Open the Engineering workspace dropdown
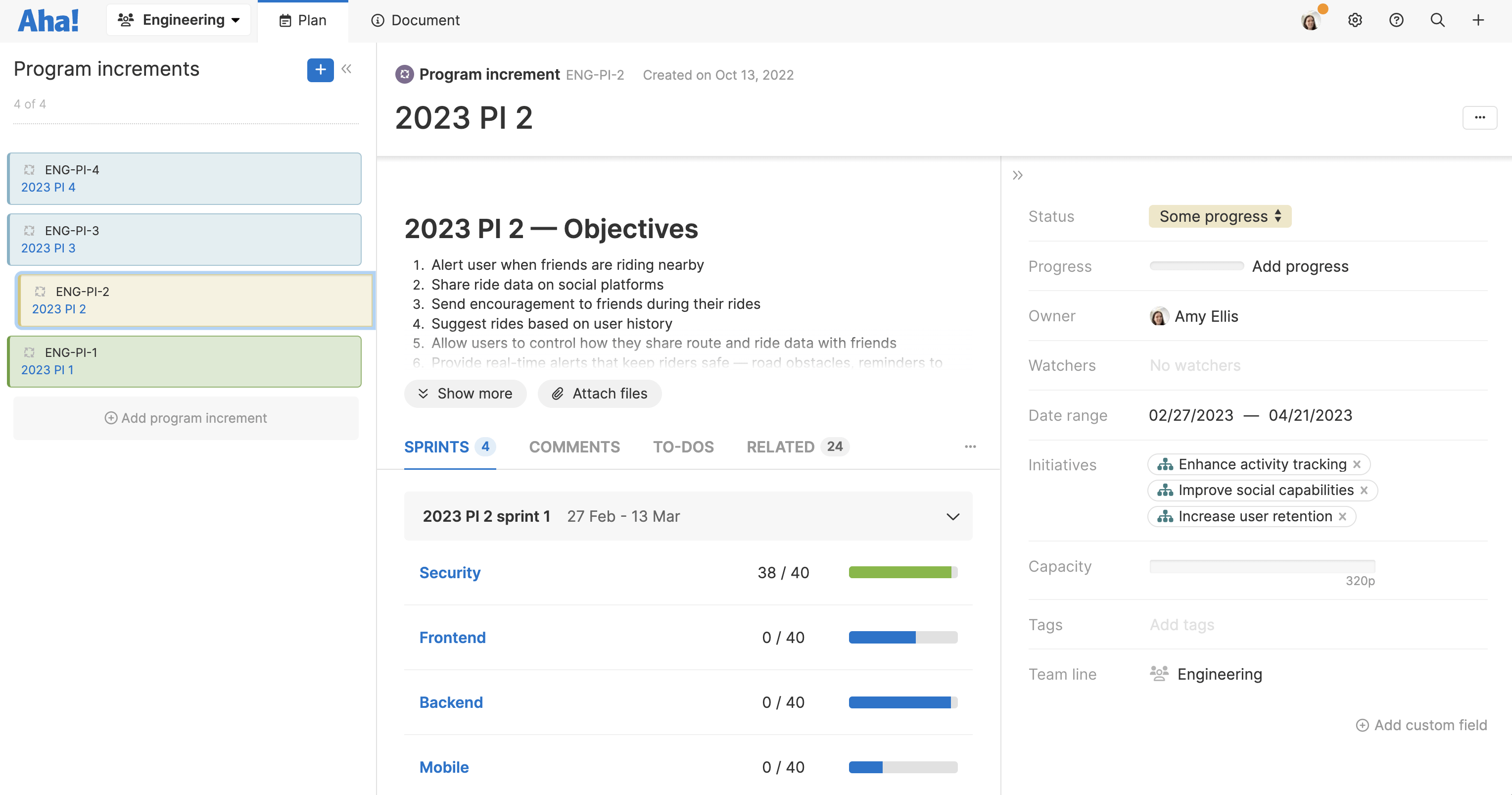Screen dimensions: 1512x795 tap(179, 20)
